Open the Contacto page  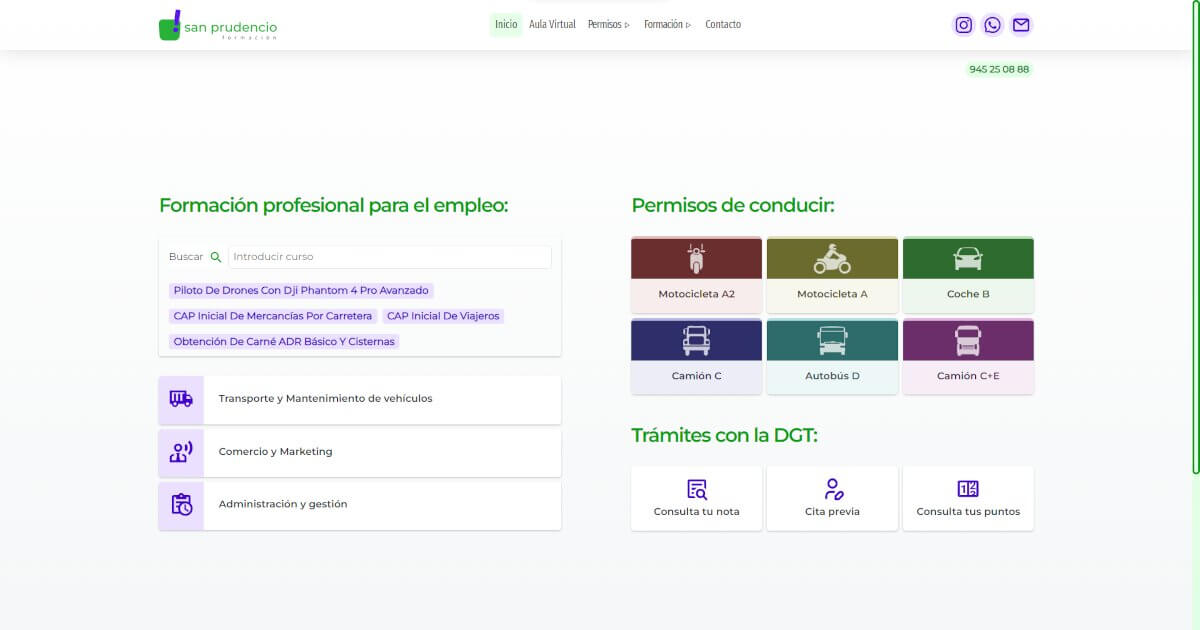coord(723,24)
